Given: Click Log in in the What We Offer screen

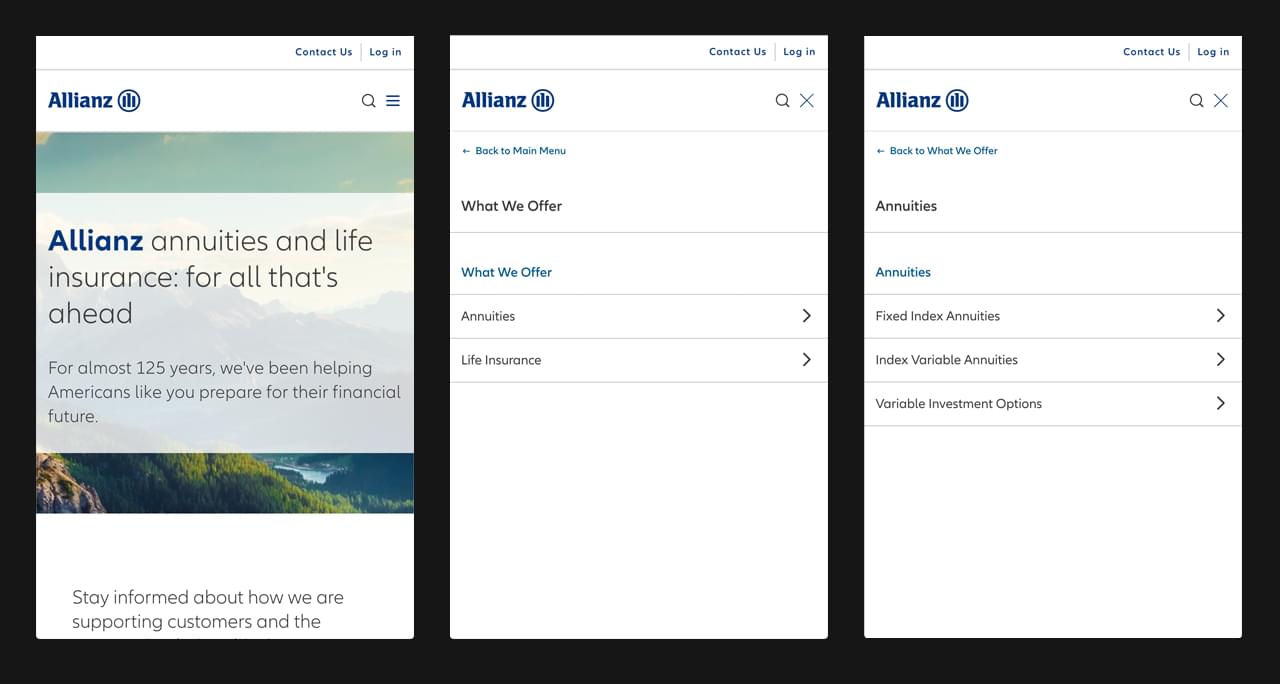Looking at the screenshot, I should tap(799, 52).
